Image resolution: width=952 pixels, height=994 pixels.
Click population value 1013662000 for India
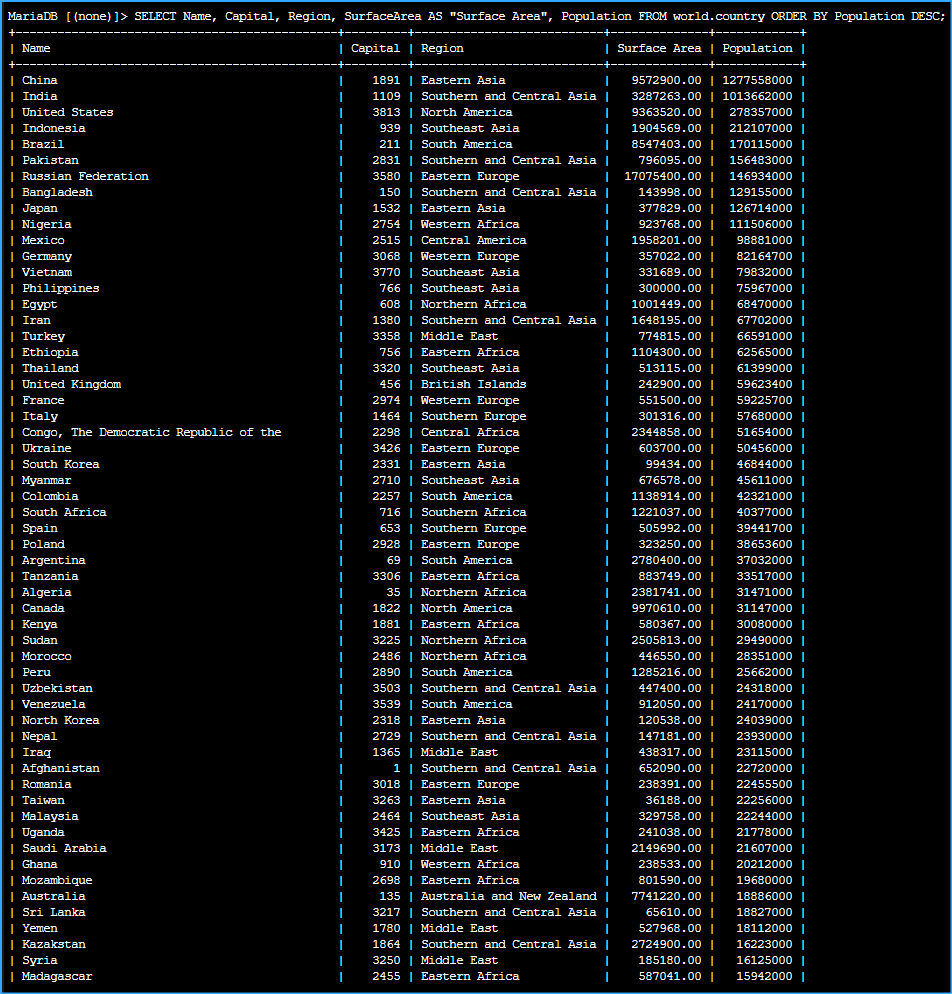[x=757, y=96]
